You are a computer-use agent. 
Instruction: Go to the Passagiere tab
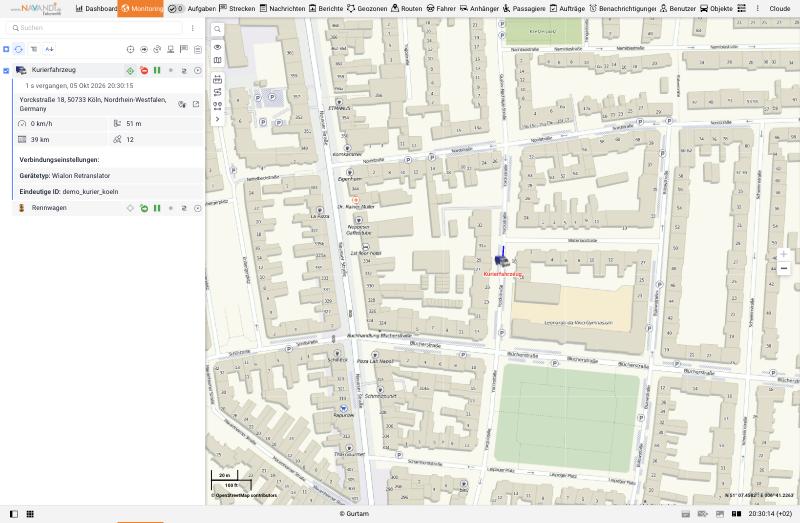click(524, 9)
